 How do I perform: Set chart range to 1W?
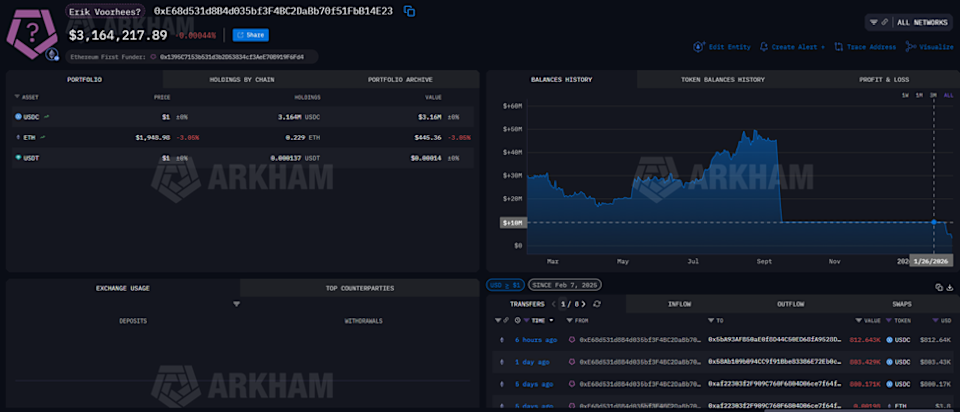tap(905, 96)
